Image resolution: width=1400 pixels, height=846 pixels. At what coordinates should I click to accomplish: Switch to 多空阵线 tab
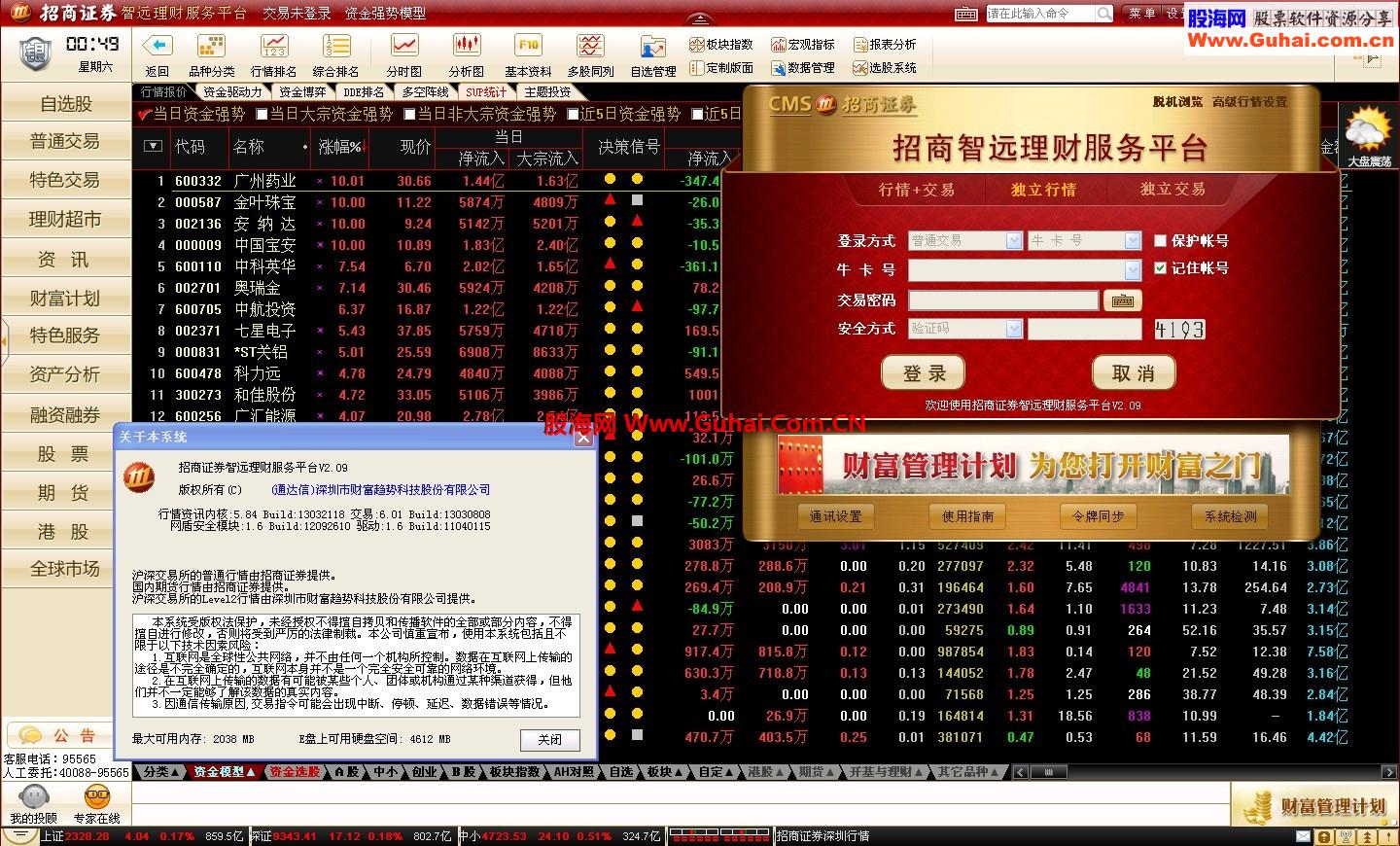[x=424, y=92]
